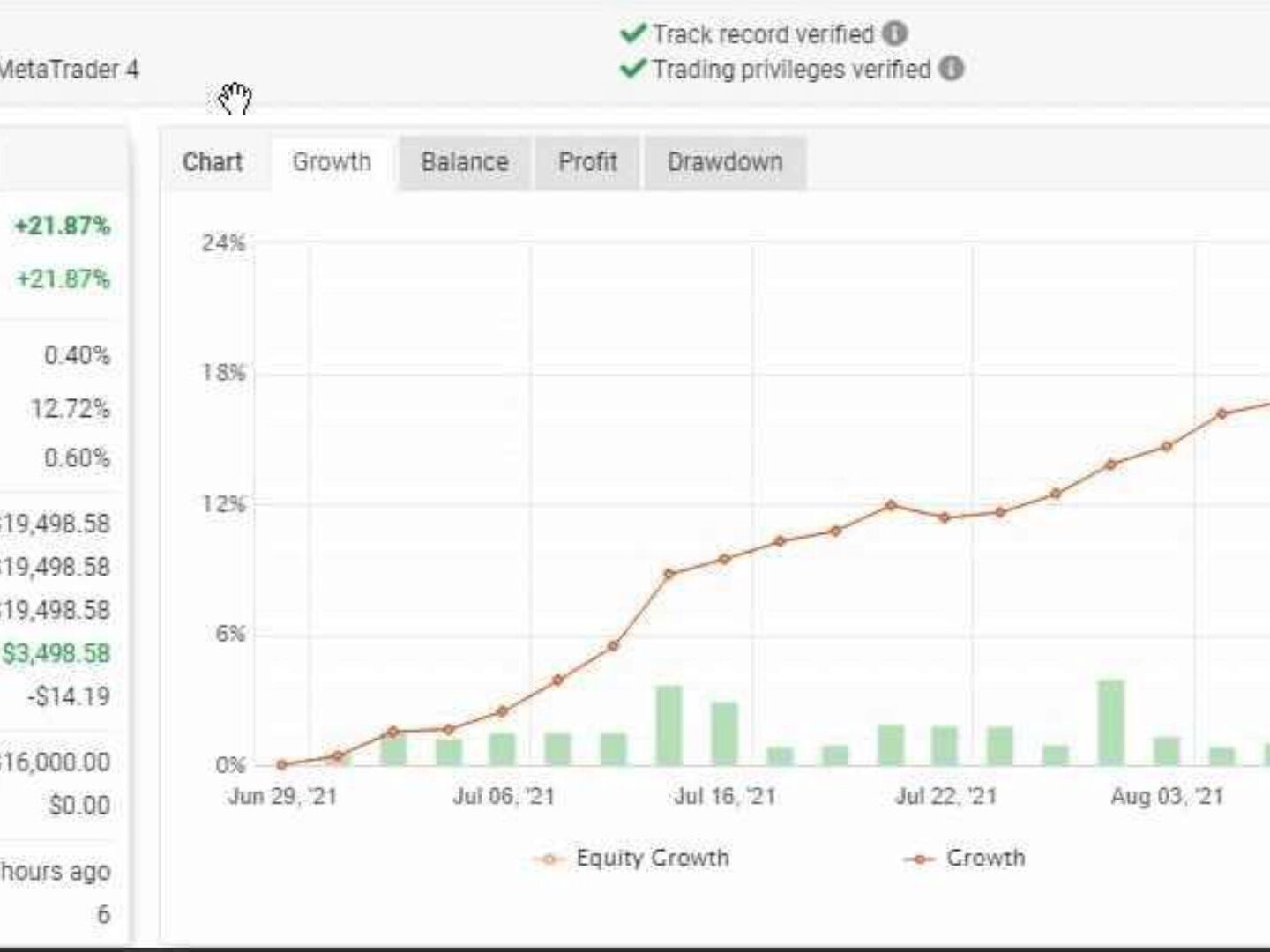The image size is (1270, 952).
Task: Select the Profit tab
Action: pyautogui.click(x=587, y=162)
